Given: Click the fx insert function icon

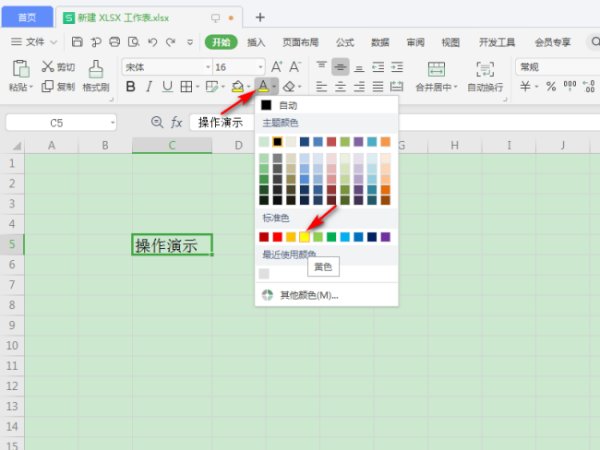Looking at the screenshot, I should point(176,123).
